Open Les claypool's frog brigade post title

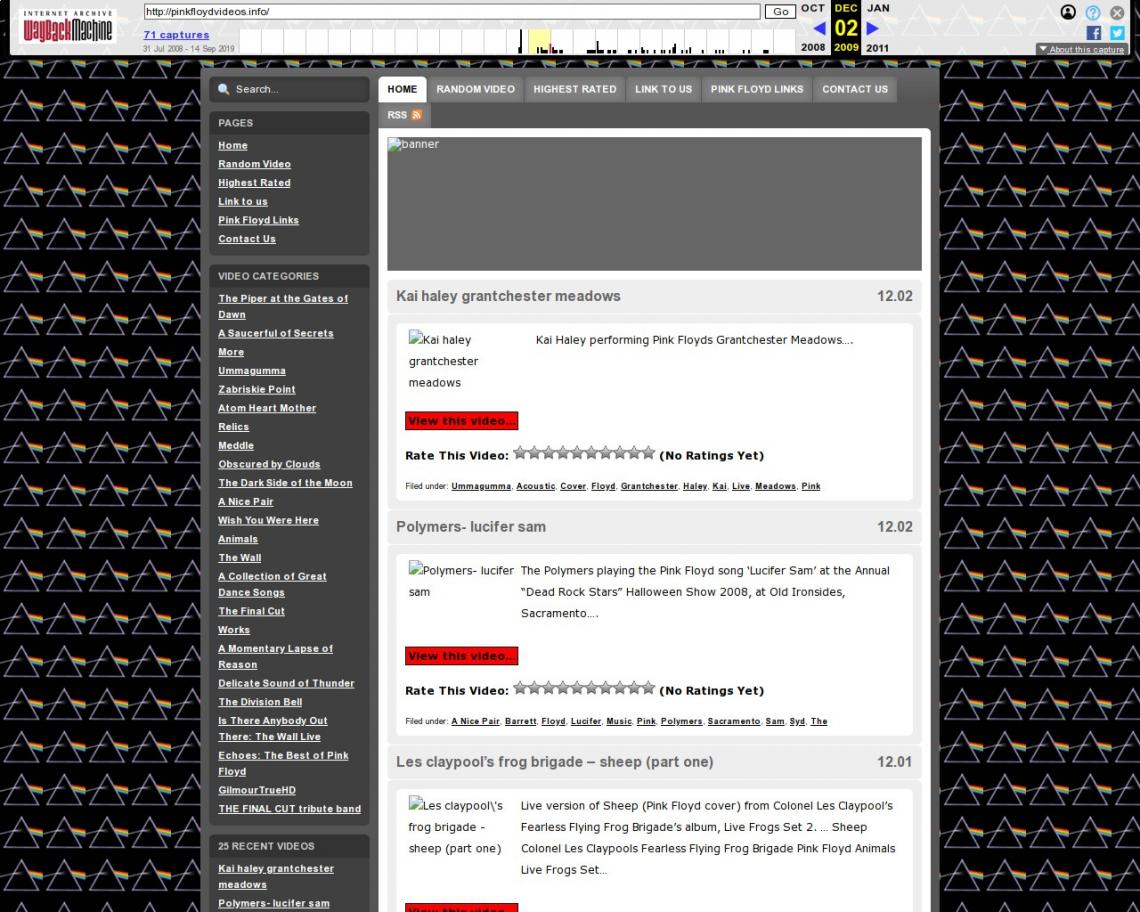[554, 761]
